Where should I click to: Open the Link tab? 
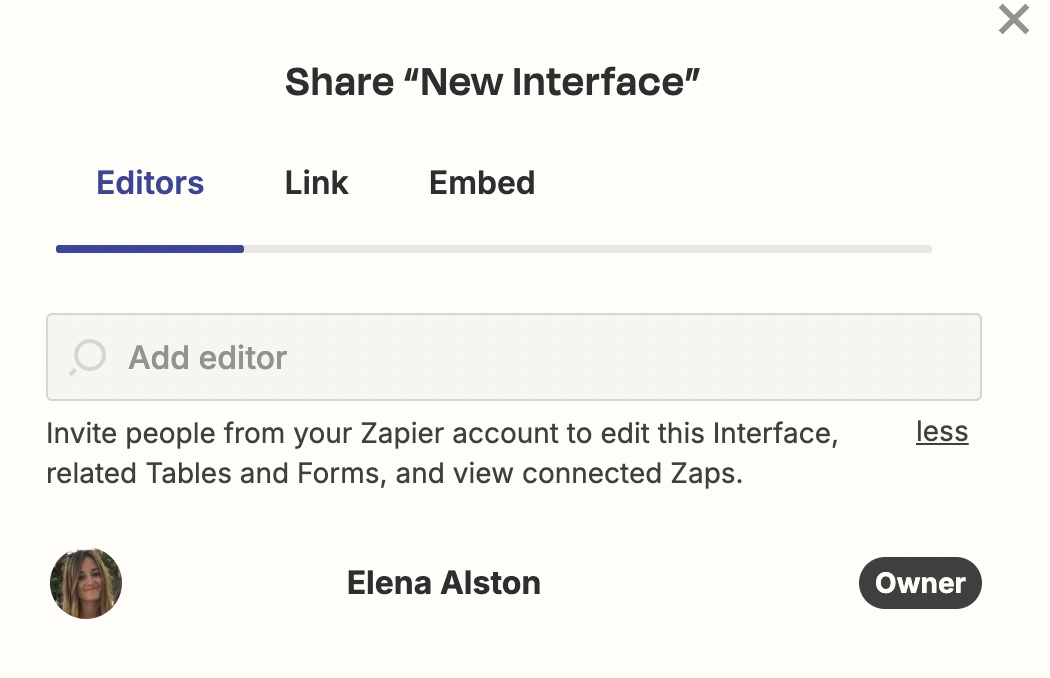[x=316, y=183]
